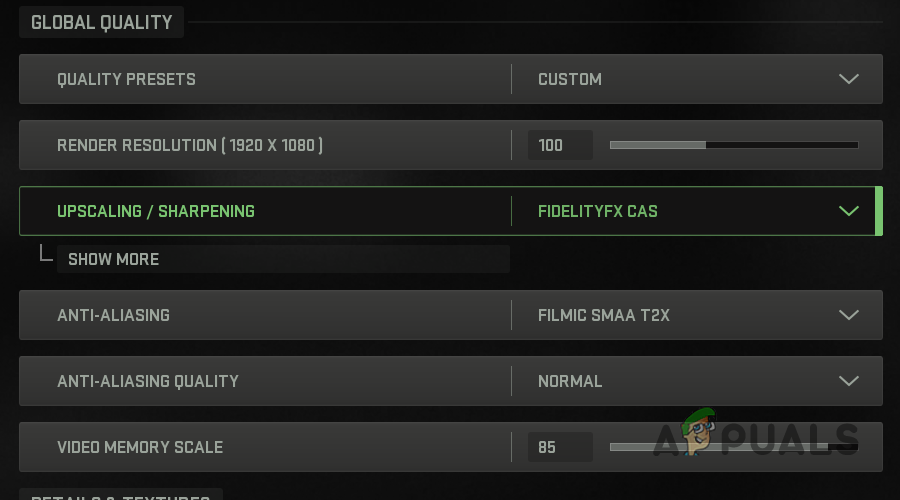Expand the Upscaling / Sharpening chevron
Image resolution: width=900 pixels, height=500 pixels.
click(x=848, y=211)
